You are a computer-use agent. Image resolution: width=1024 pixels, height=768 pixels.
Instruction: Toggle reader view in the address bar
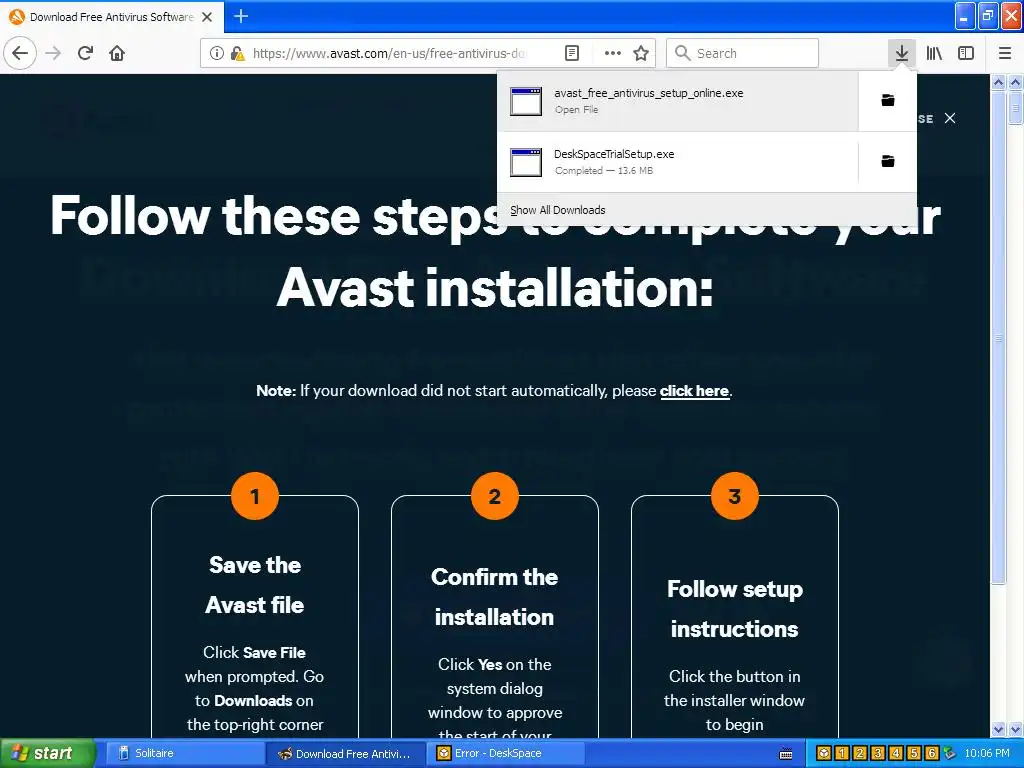coord(571,54)
